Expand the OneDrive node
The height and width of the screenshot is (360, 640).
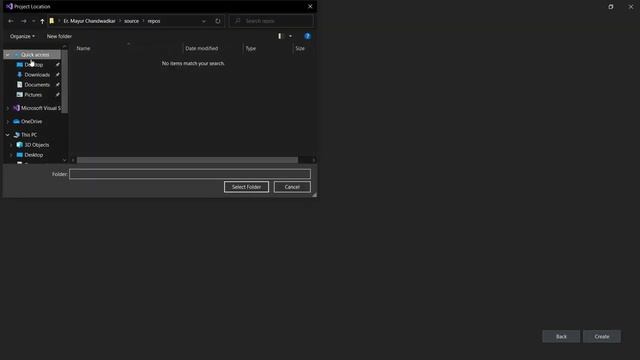tap(8, 122)
